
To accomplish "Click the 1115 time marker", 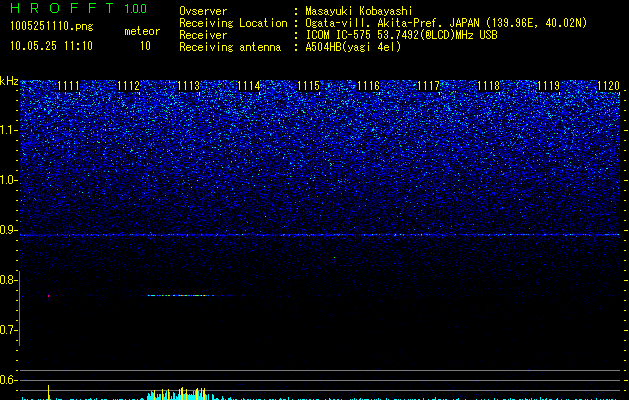I will (308, 86).
